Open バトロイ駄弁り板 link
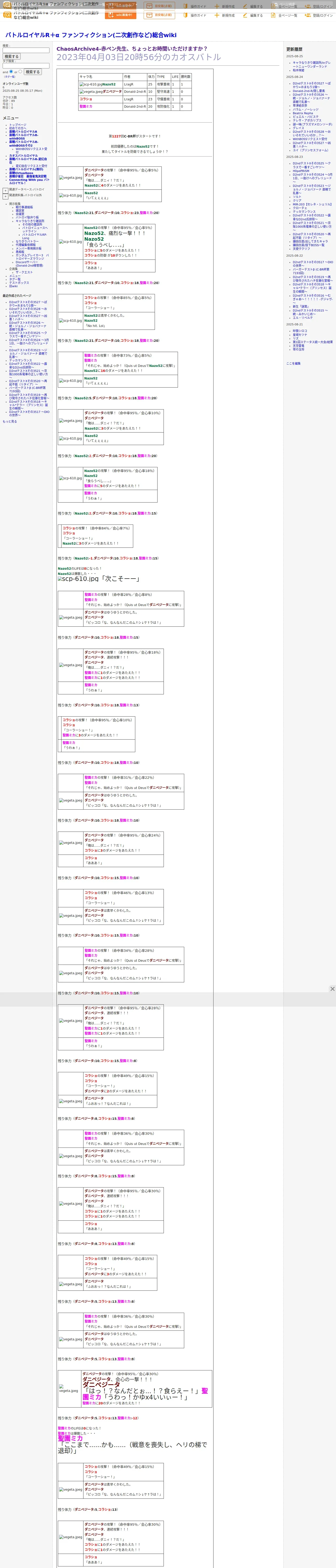 [27, 217]
